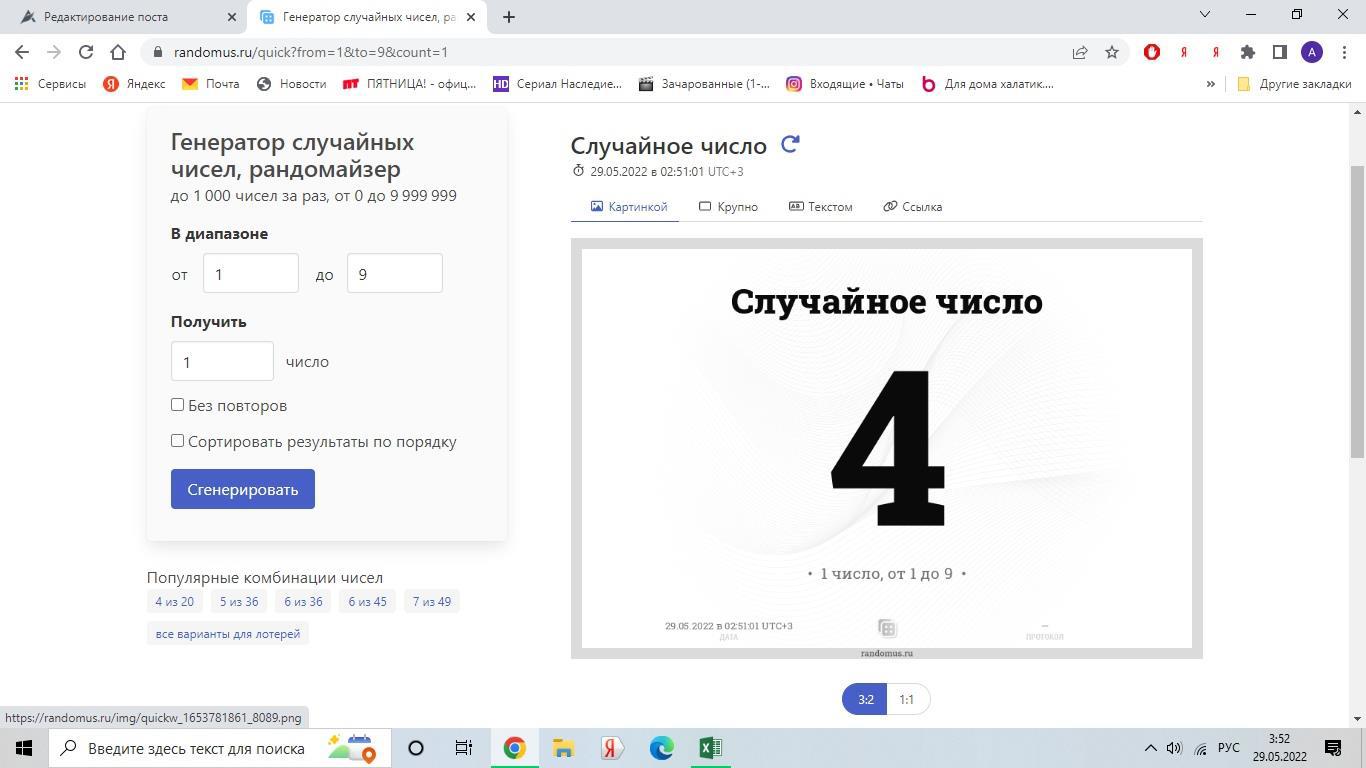Open the 5 из 36 combination
Screen dimensions: 1366x768
(x=239, y=601)
